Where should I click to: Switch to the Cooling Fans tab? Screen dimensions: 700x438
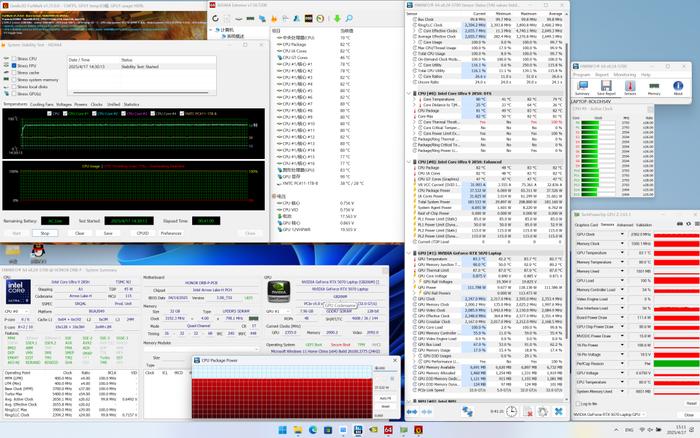coord(41,104)
